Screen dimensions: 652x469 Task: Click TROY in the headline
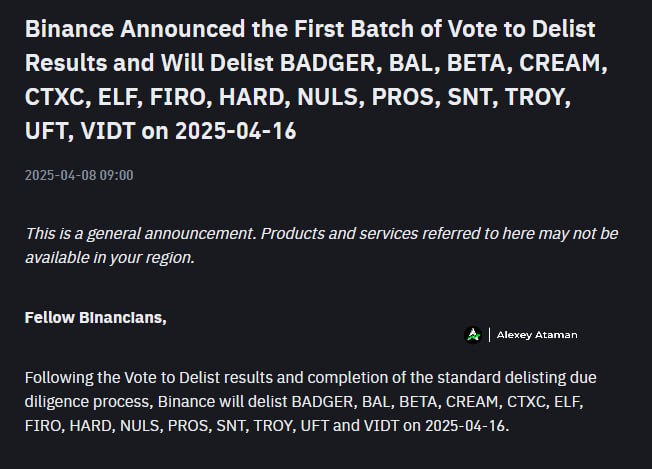pos(535,97)
